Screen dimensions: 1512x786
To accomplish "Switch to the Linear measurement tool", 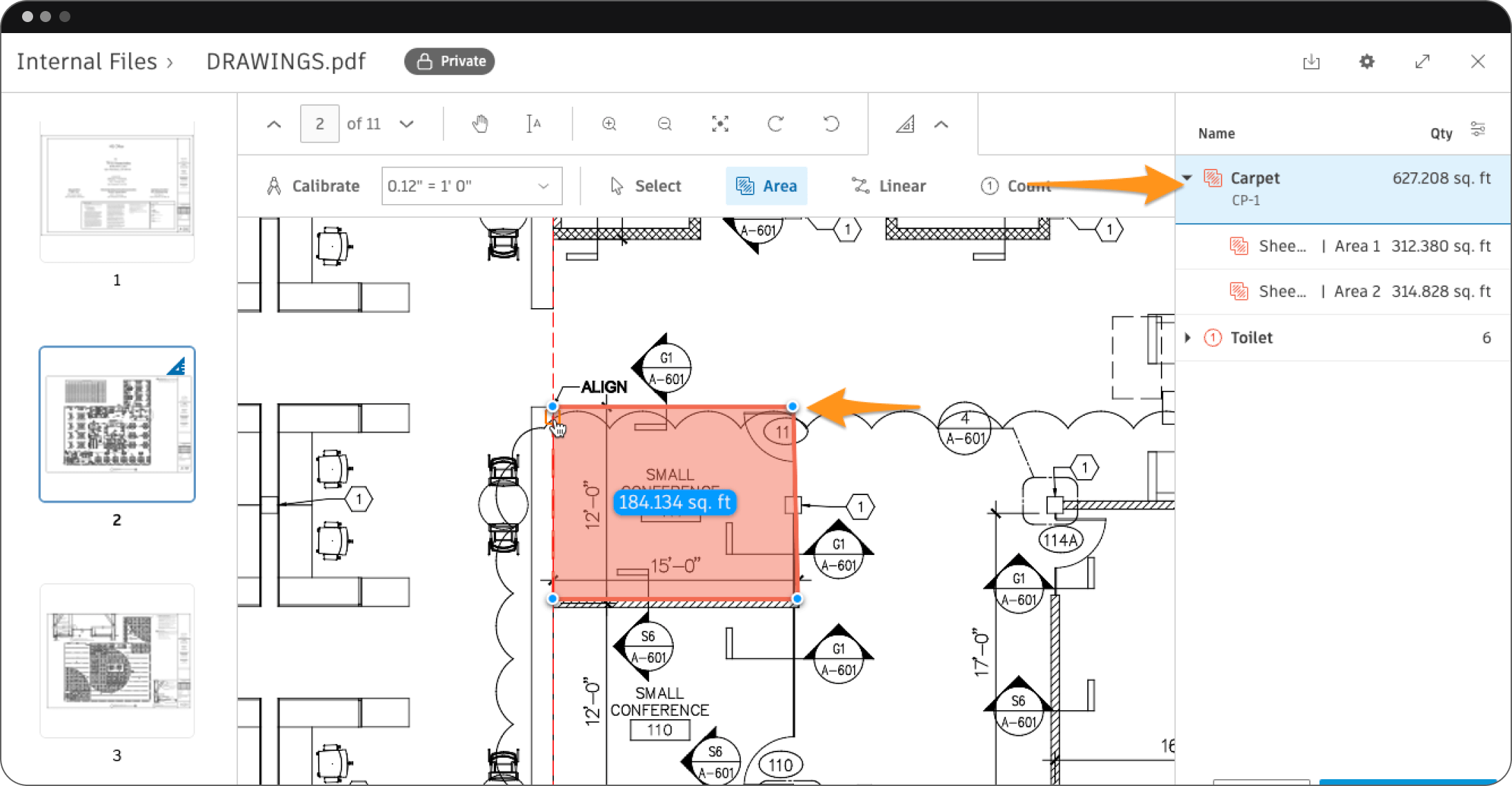I will [x=888, y=186].
